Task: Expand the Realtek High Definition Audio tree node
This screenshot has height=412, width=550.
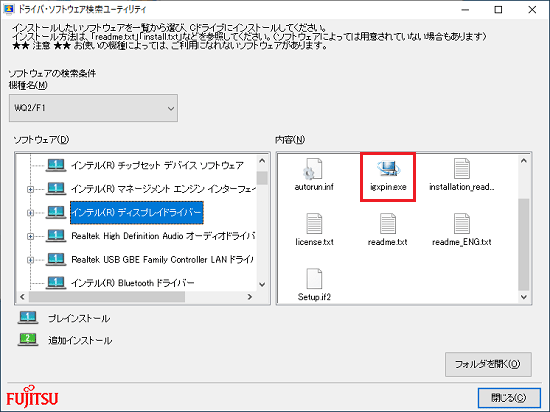Action: (31, 236)
